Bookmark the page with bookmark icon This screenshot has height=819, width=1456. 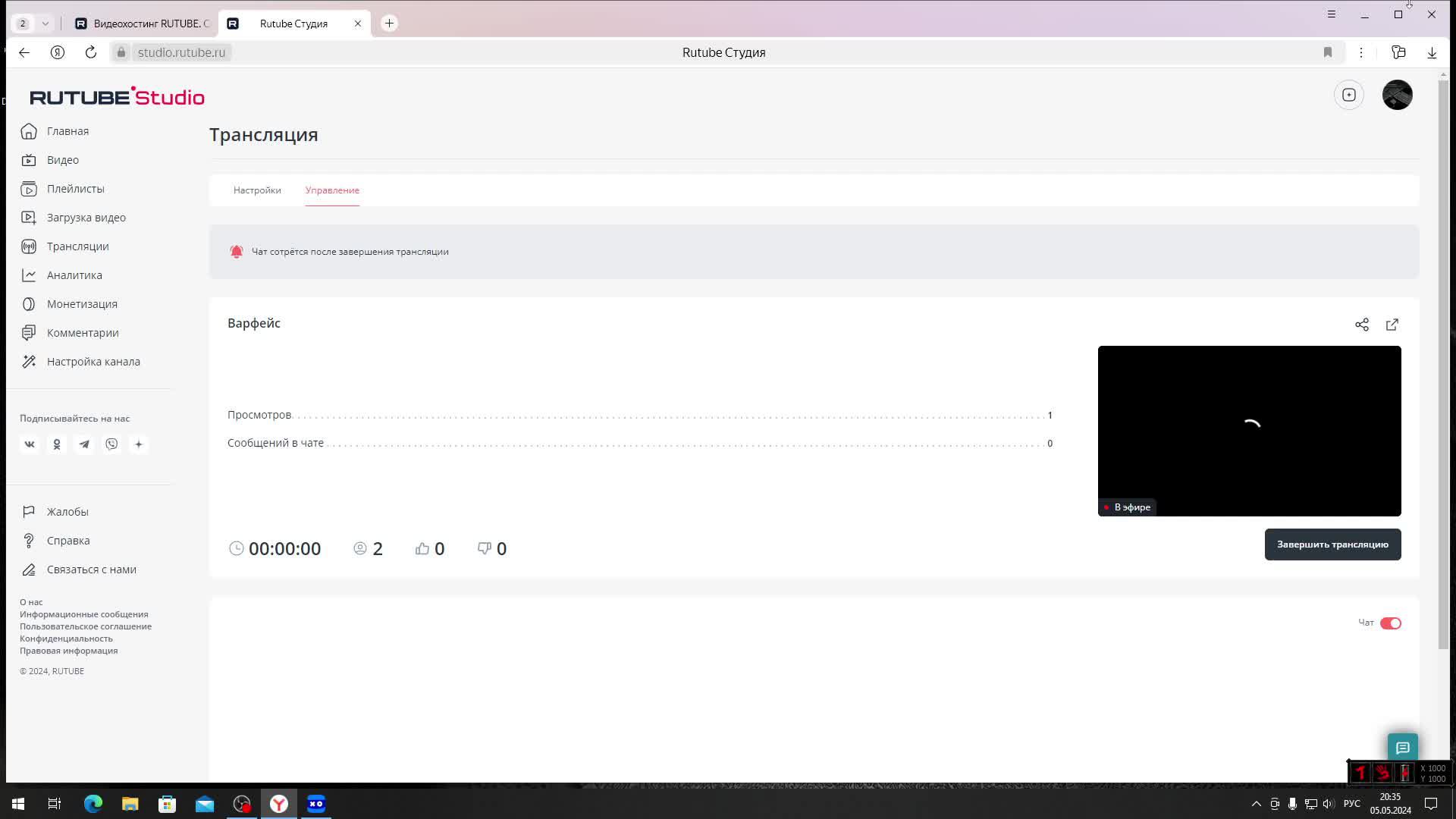coord(1328,52)
